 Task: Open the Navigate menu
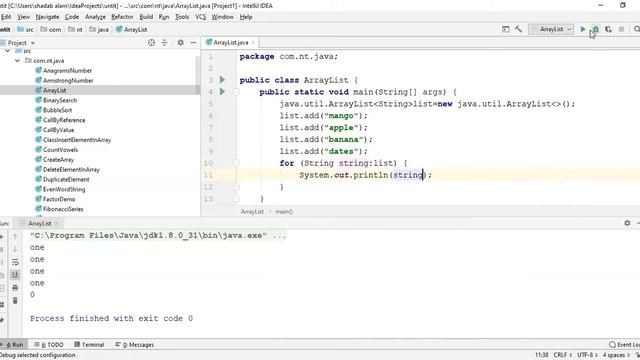point(47,17)
